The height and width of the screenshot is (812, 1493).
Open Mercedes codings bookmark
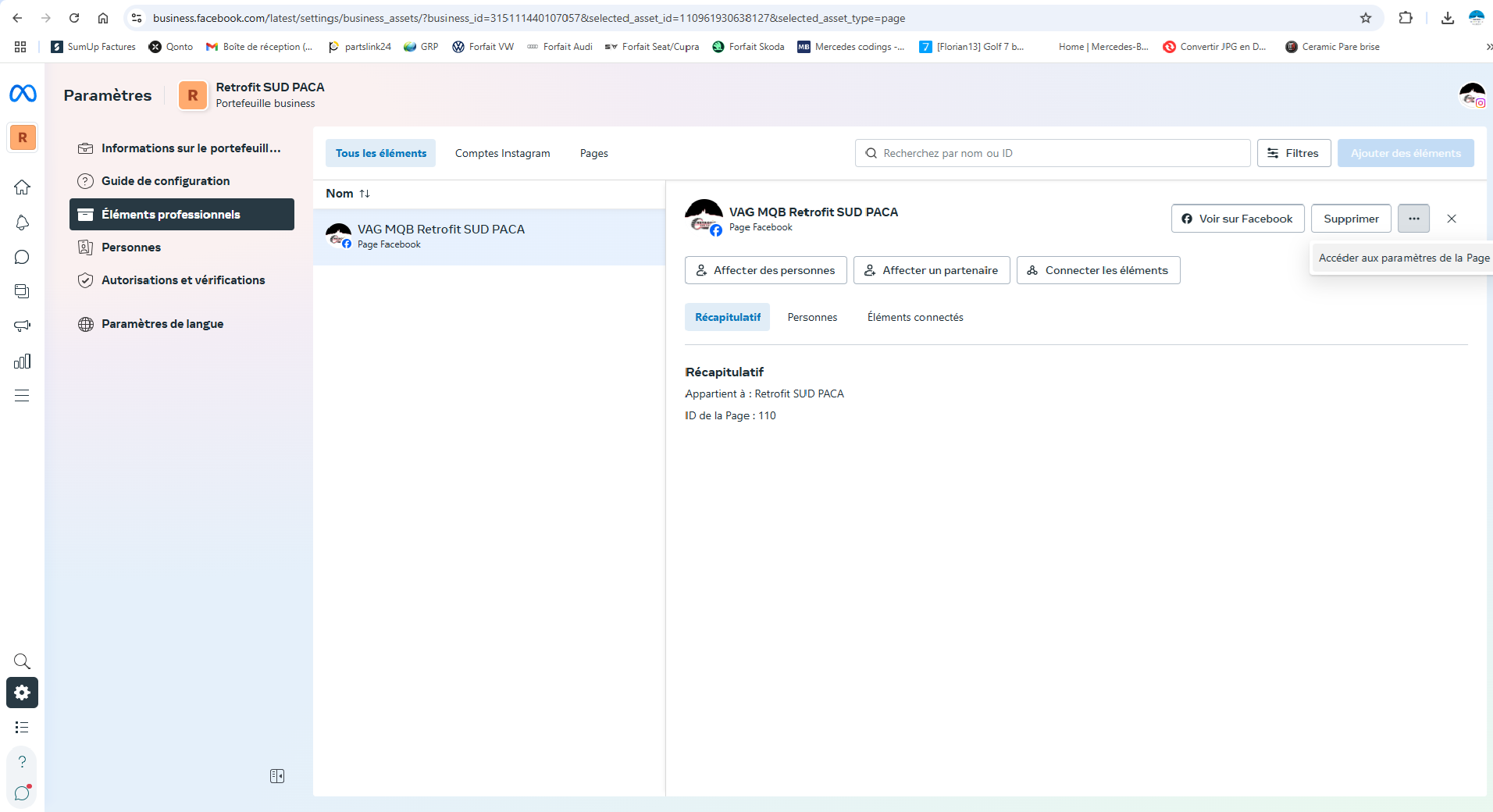click(x=851, y=47)
